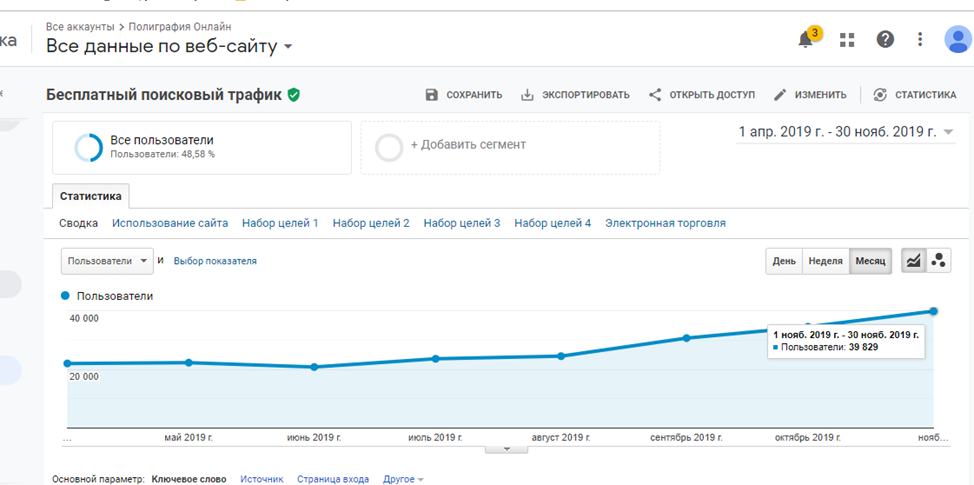The image size is (974, 485).
Task: Click the Экспортировать export button
Action: (575, 95)
